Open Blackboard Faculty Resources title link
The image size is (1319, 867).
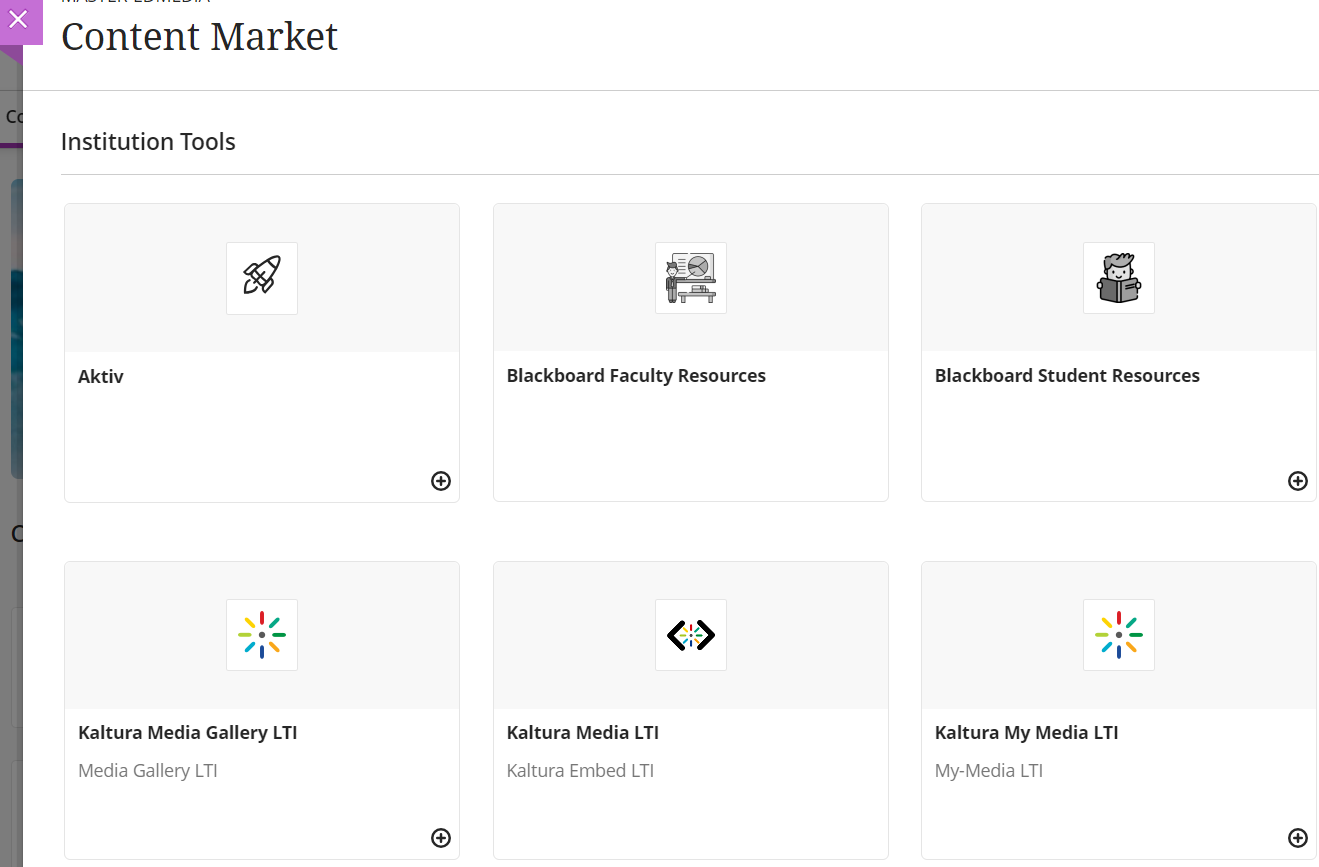tap(636, 376)
